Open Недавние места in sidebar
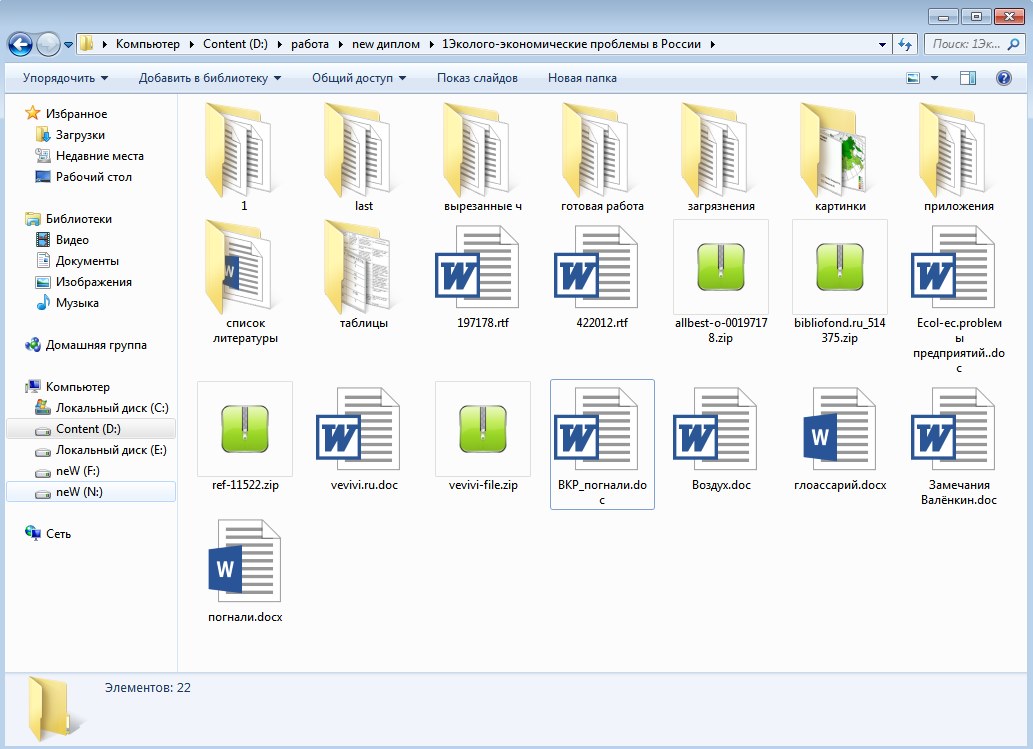The width and height of the screenshot is (1033, 749). 99,155
